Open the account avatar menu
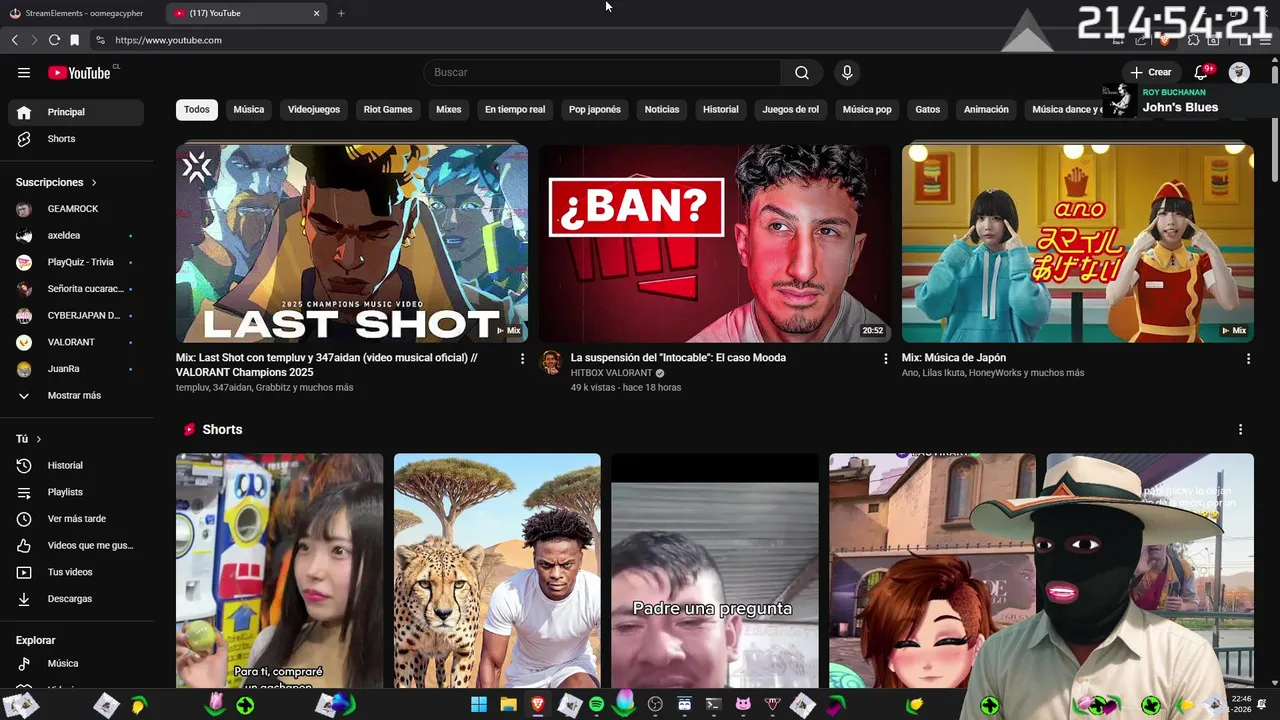Screen dimensions: 1280x720 (1239, 72)
